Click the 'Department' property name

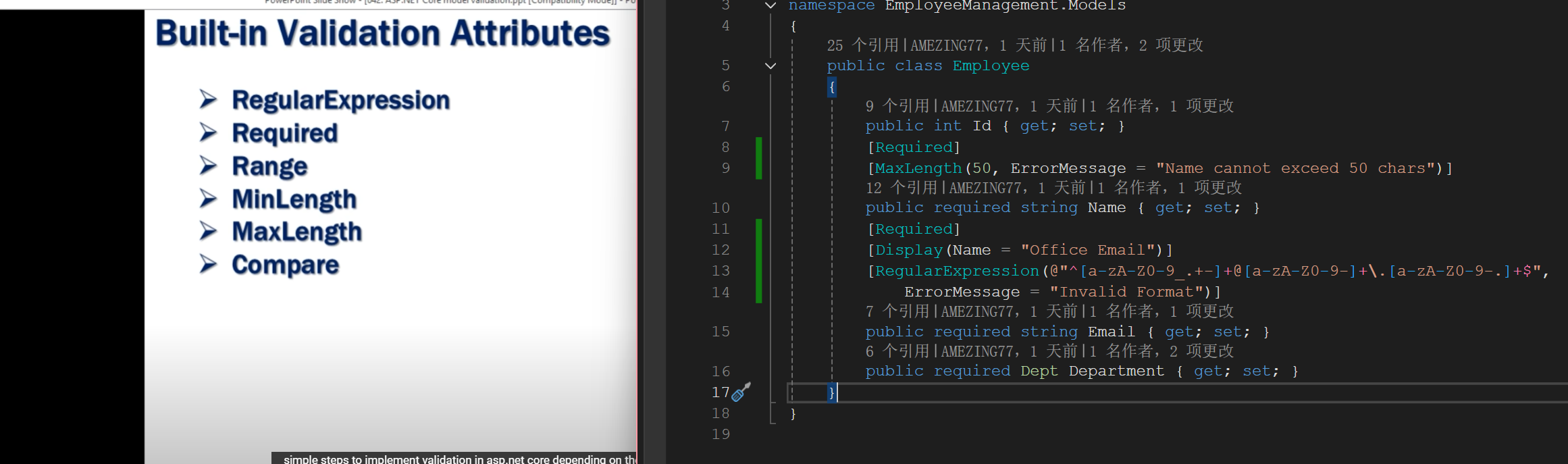pos(1116,371)
